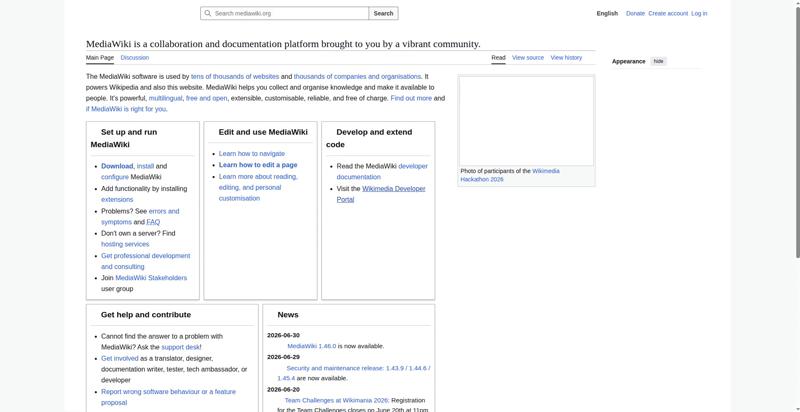Screen dimensions: 800x412
Task: Open Team Challenges at Wikimania 2026 link
Action: [337, 400]
